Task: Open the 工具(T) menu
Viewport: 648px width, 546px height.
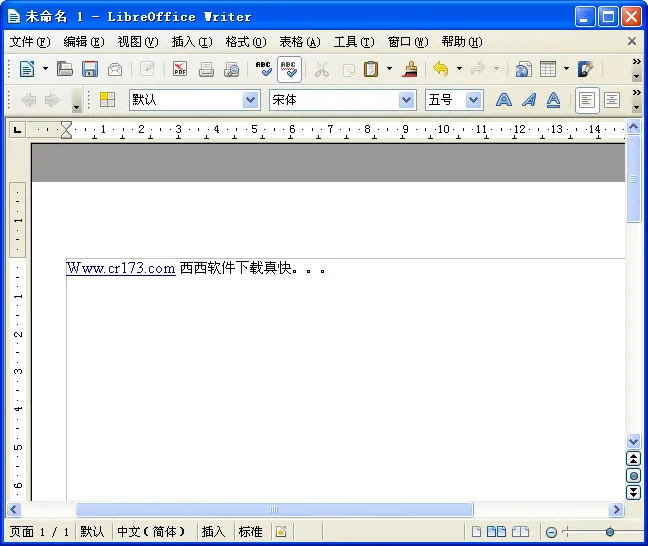Action: (354, 42)
